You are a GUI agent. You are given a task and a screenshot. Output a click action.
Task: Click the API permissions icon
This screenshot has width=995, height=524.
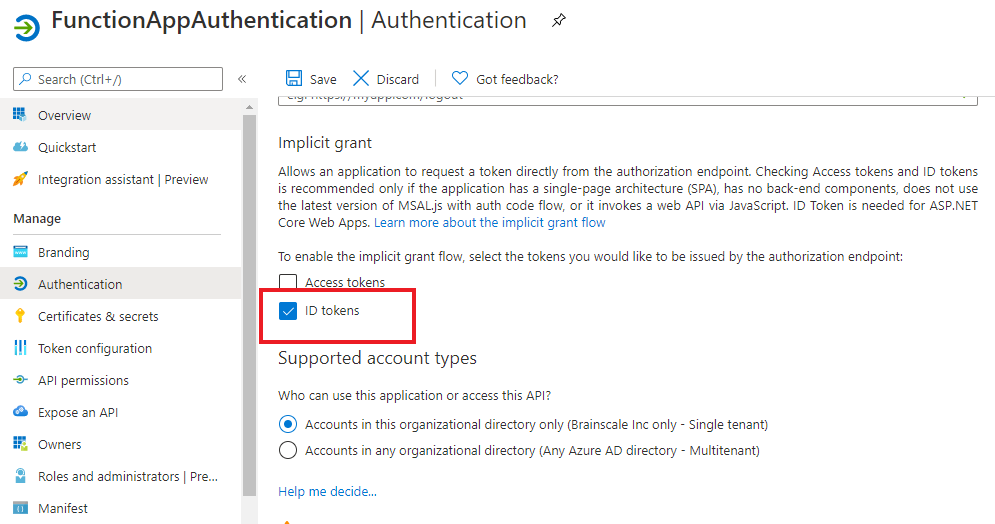click(20, 379)
